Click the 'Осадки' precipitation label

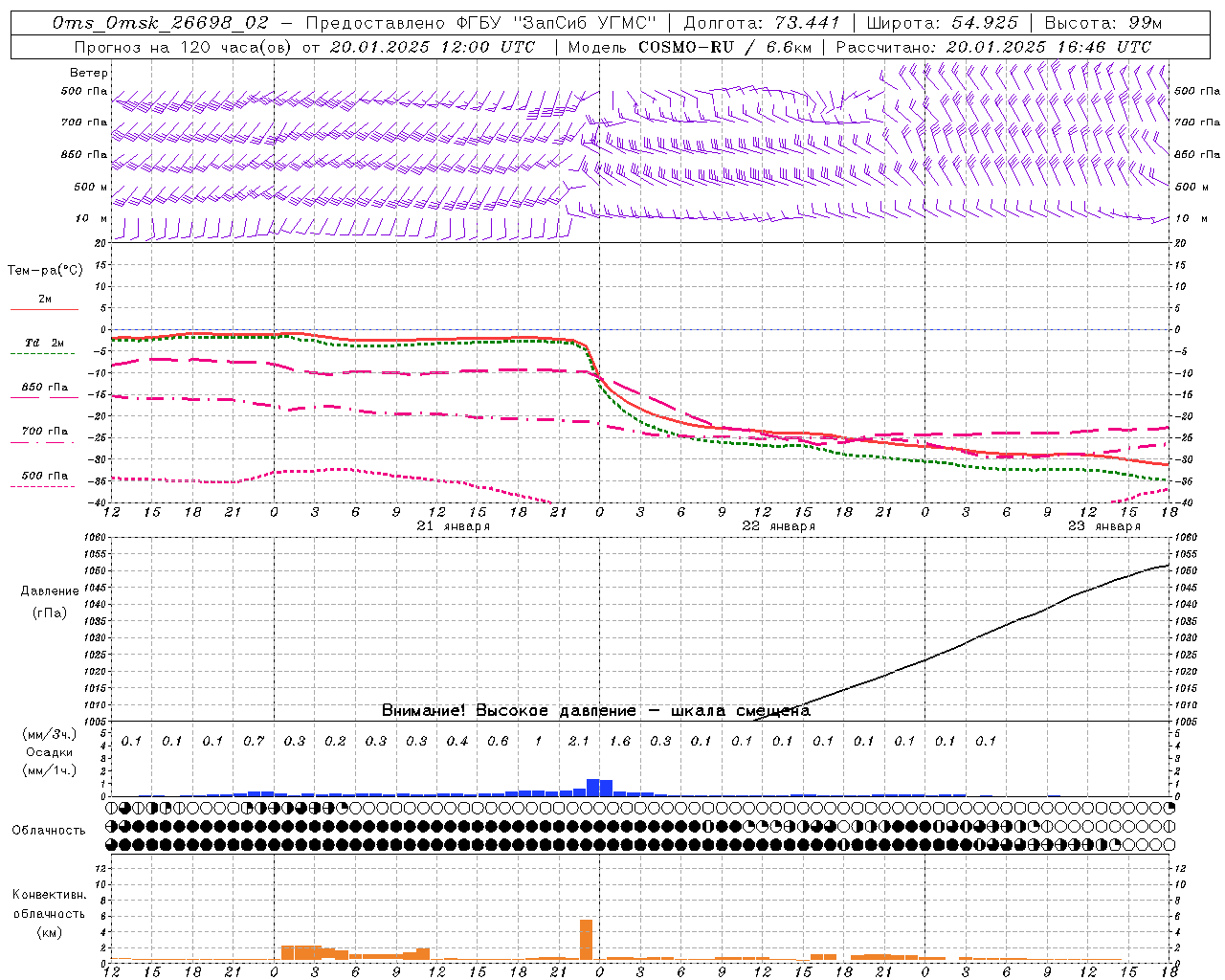(x=48, y=752)
